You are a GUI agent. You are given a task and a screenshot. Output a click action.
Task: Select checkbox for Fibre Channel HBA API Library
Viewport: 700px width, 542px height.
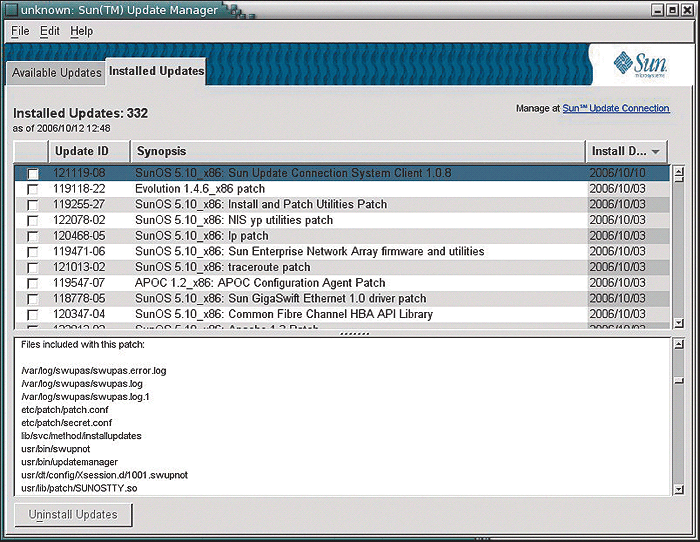coord(33,314)
